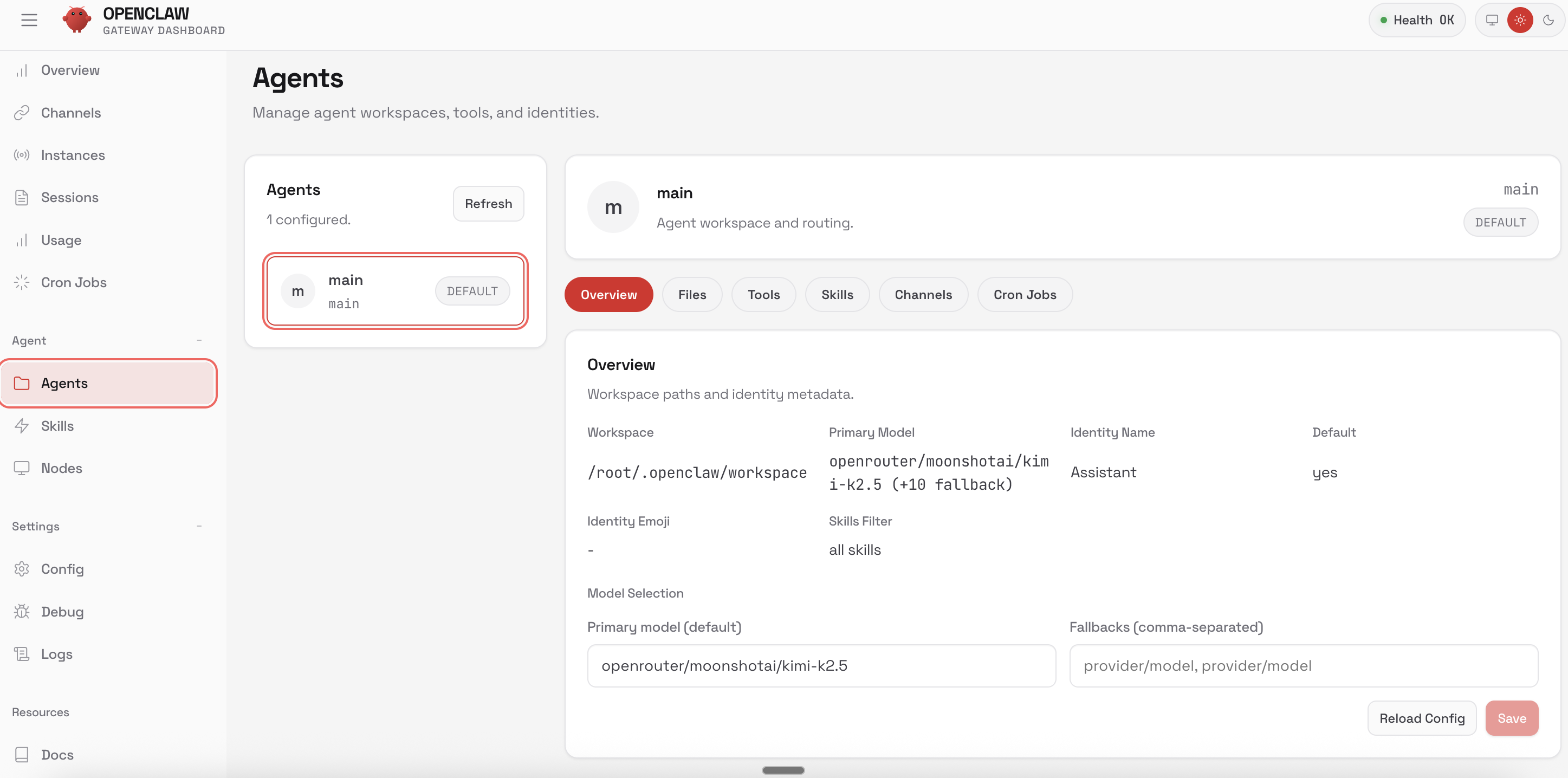Image resolution: width=1568 pixels, height=778 pixels.
Task: Click the '1 configured.' text
Action: (x=309, y=220)
